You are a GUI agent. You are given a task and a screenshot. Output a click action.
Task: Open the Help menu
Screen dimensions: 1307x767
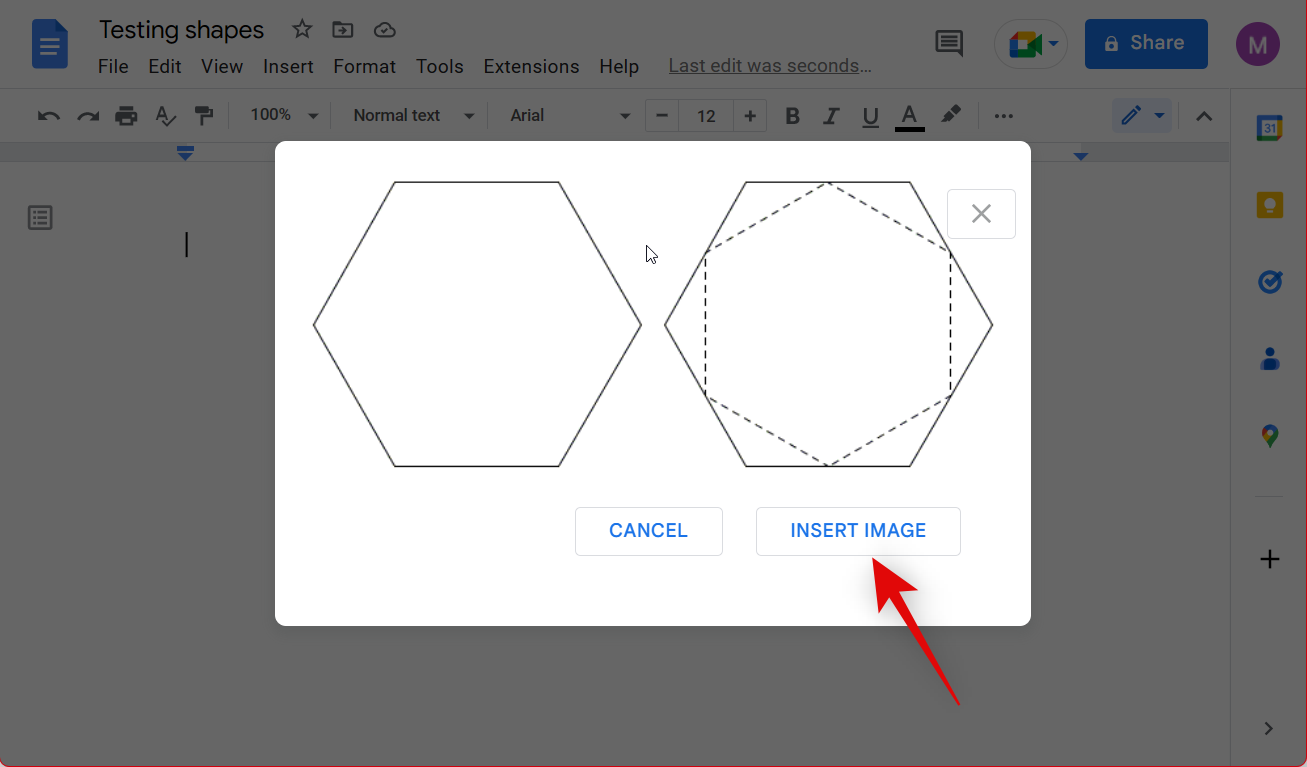(619, 67)
